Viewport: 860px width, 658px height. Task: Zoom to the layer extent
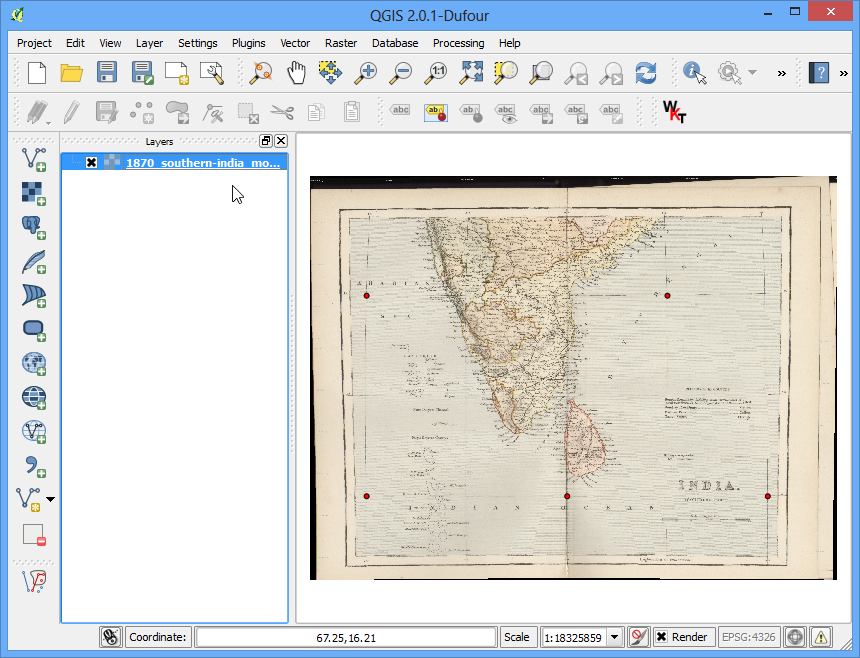[x=541, y=73]
